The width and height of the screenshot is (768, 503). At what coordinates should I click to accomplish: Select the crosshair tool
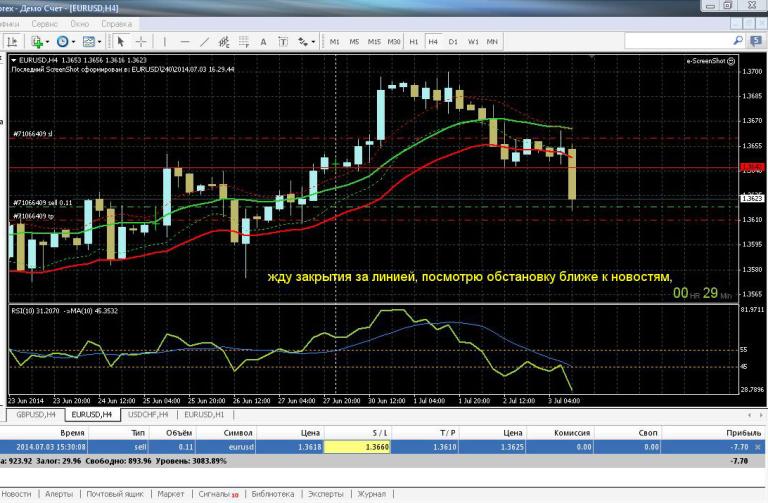[141, 42]
